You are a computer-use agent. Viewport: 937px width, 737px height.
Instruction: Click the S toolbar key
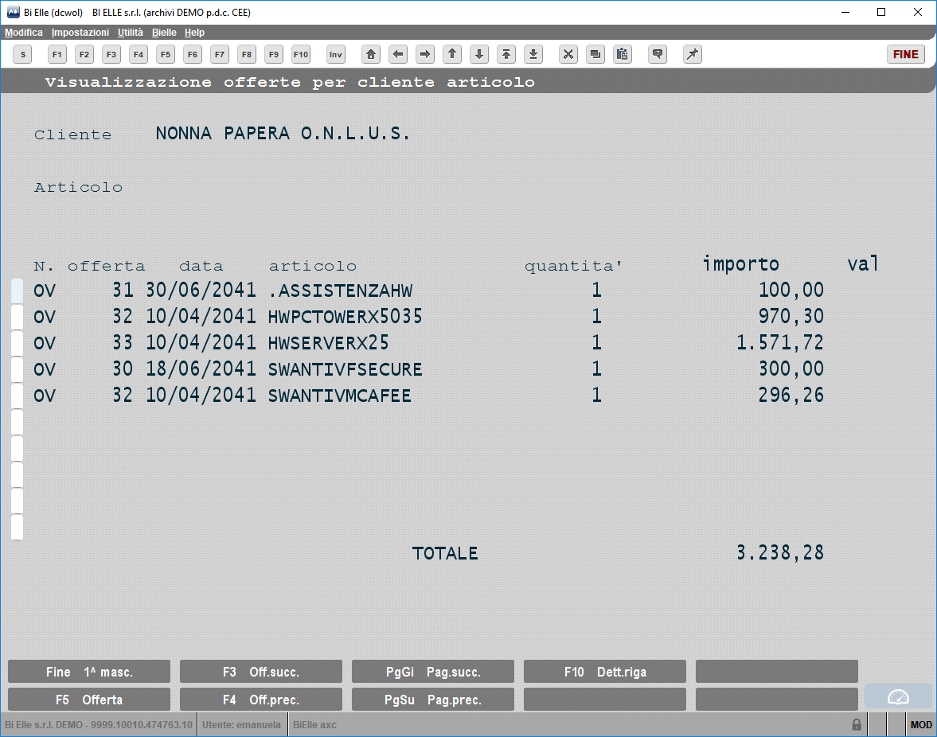pyautogui.click(x=23, y=54)
